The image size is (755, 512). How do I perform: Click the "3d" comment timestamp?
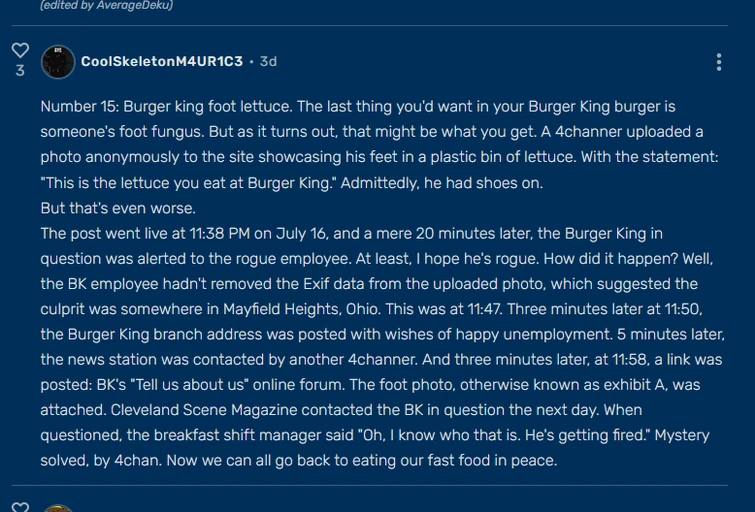click(268, 62)
